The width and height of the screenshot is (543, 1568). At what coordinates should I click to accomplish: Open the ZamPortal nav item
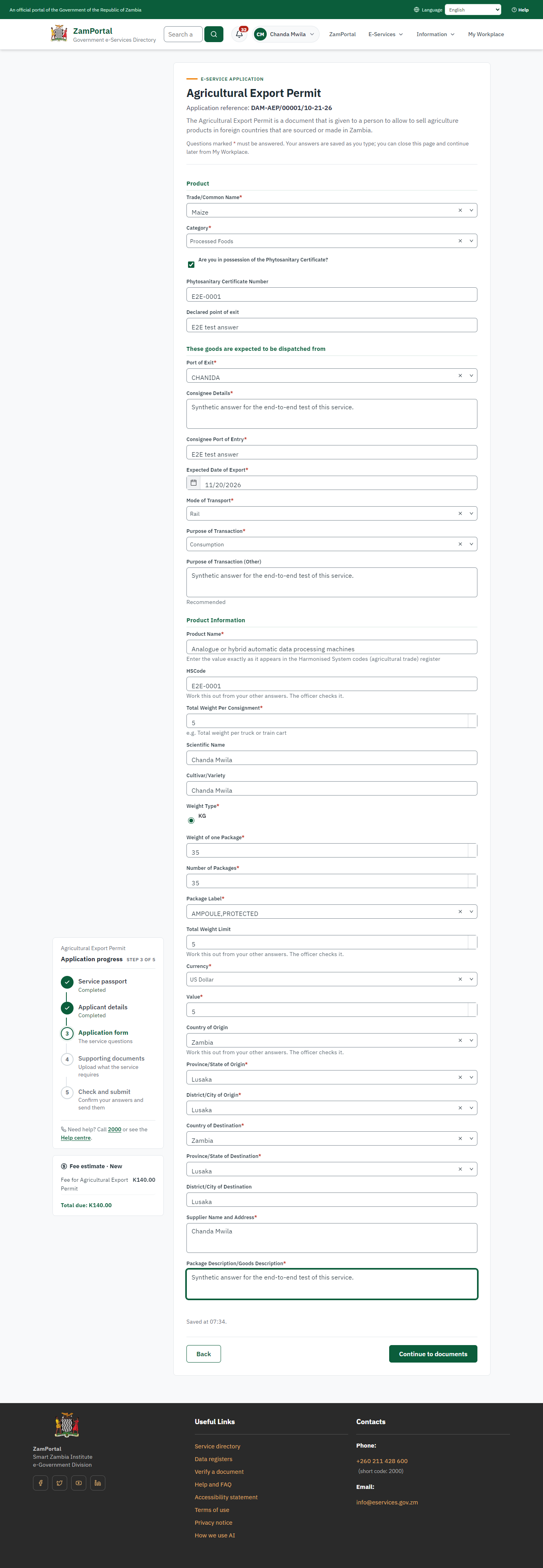342,34
